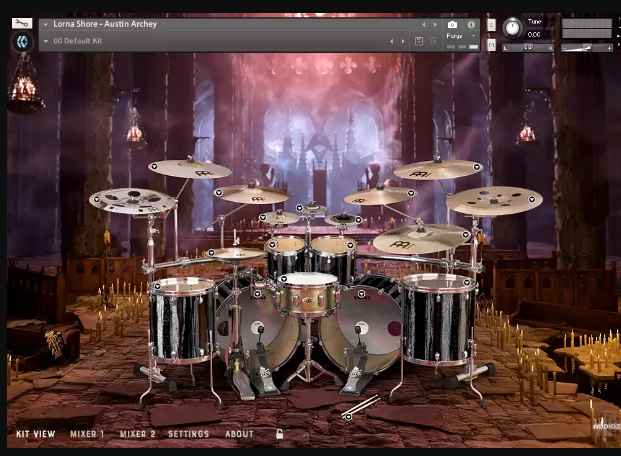The image size is (621, 456).
Task: Open the camera snapshot view
Action: (452, 25)
